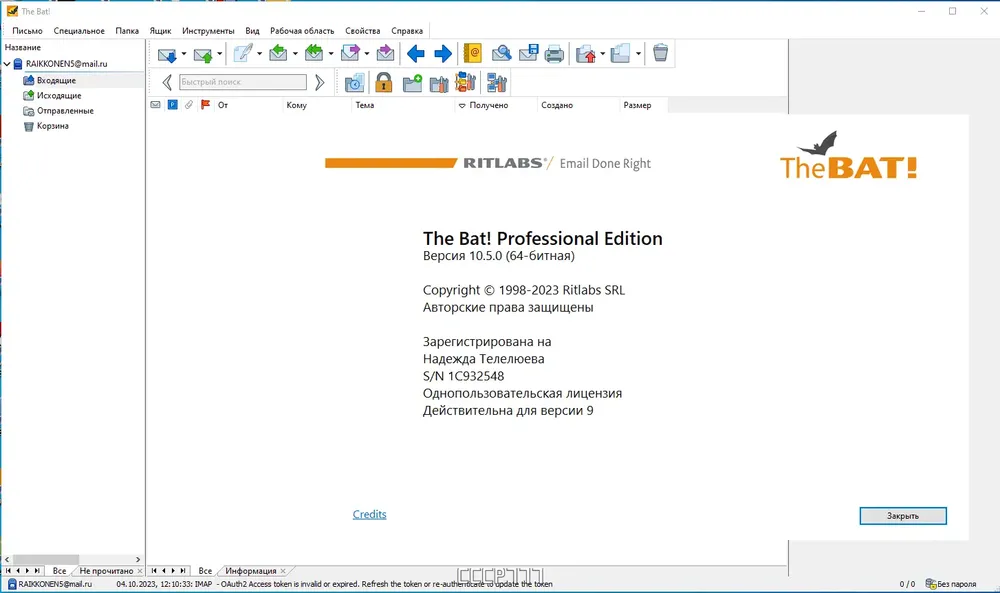
Task: Click the print message printer icon
Action: coord(554,54)
